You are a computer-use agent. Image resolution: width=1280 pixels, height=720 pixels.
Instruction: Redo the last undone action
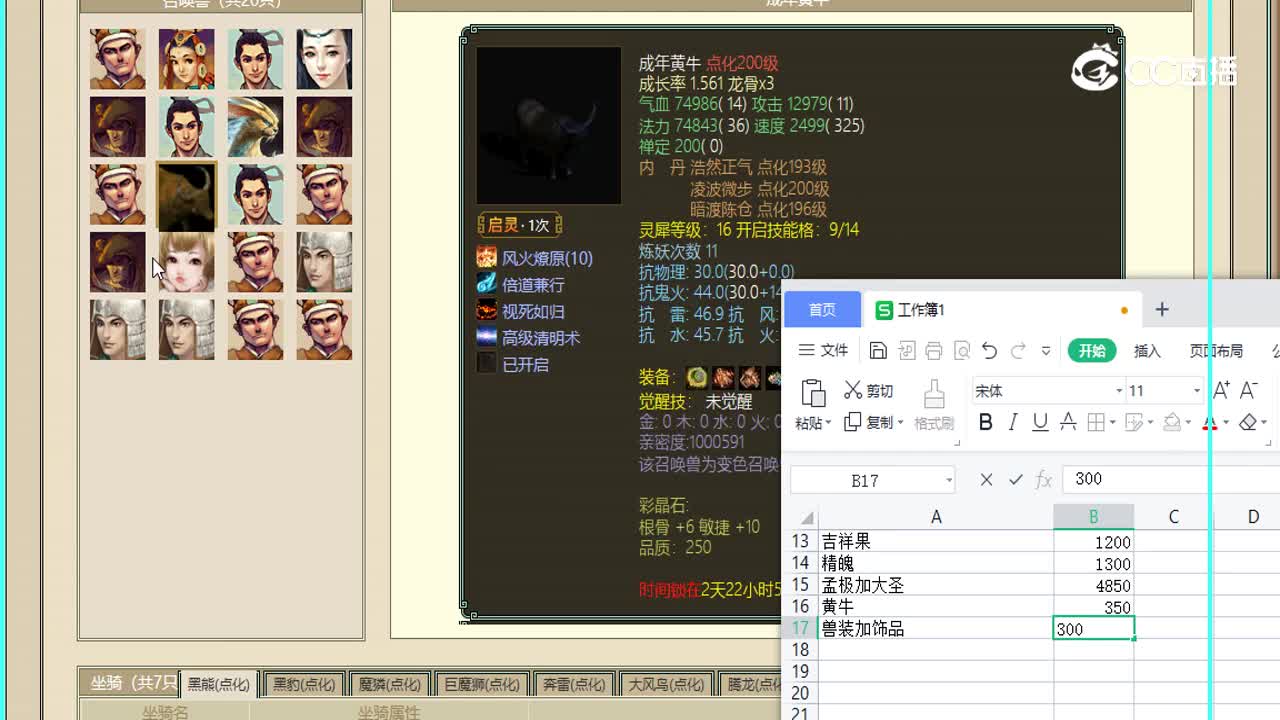click(x=1018, y=350)
